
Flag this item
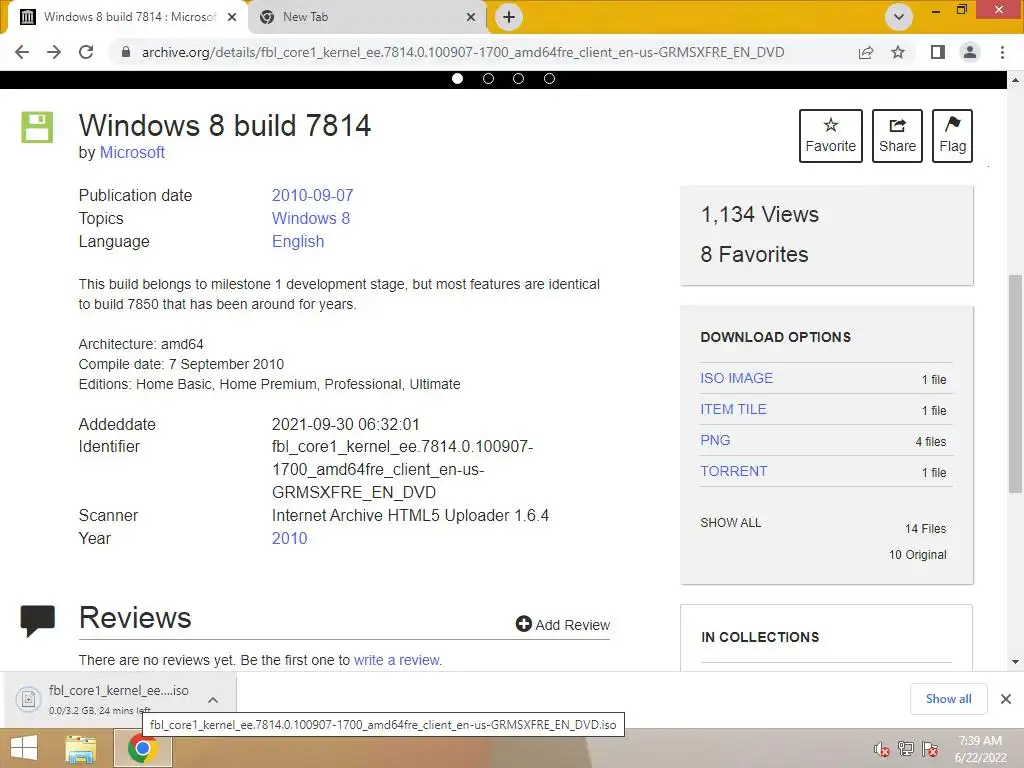(952, 136)
